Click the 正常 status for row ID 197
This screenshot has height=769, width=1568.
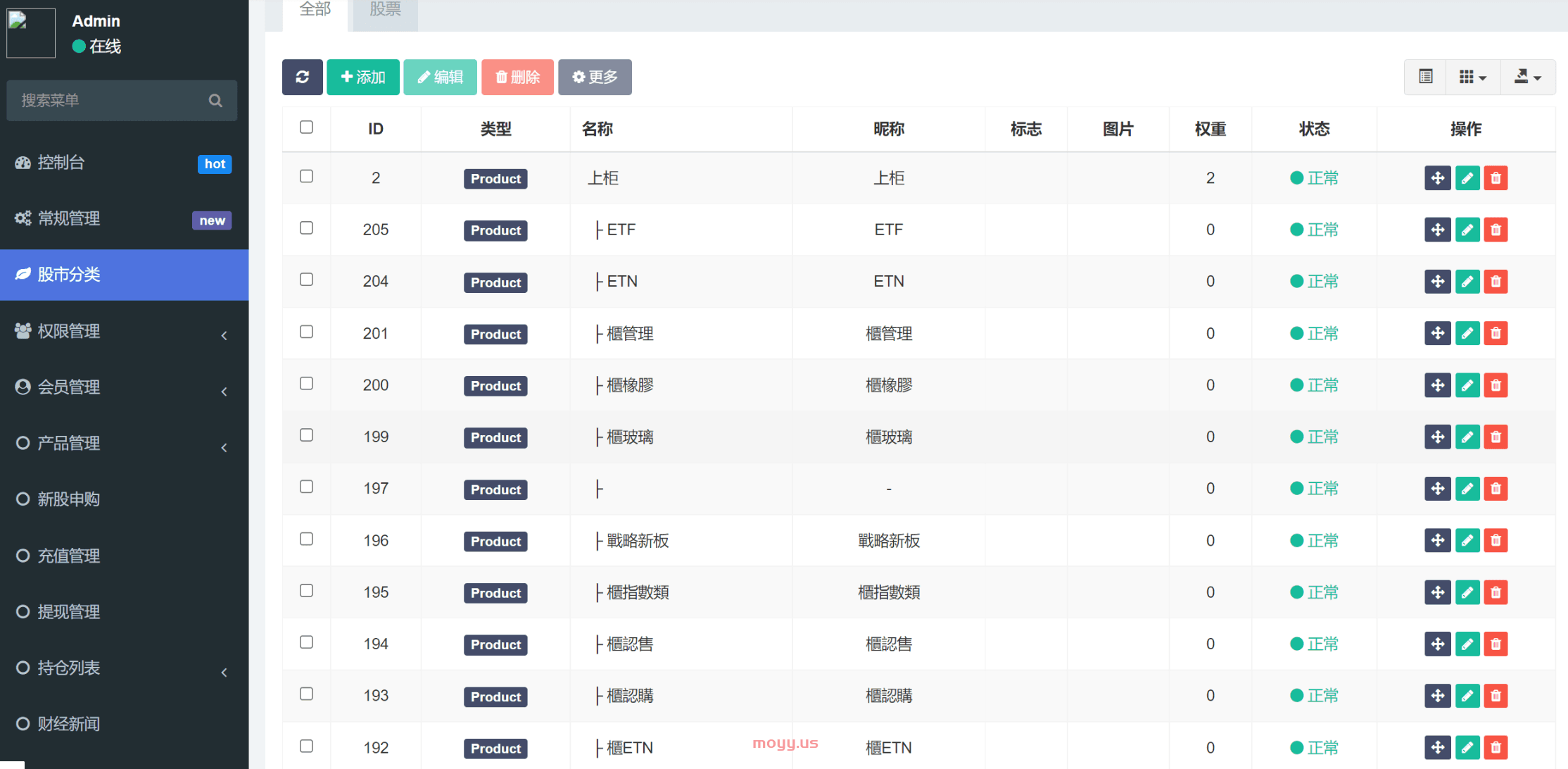[x=1314, y=489]
